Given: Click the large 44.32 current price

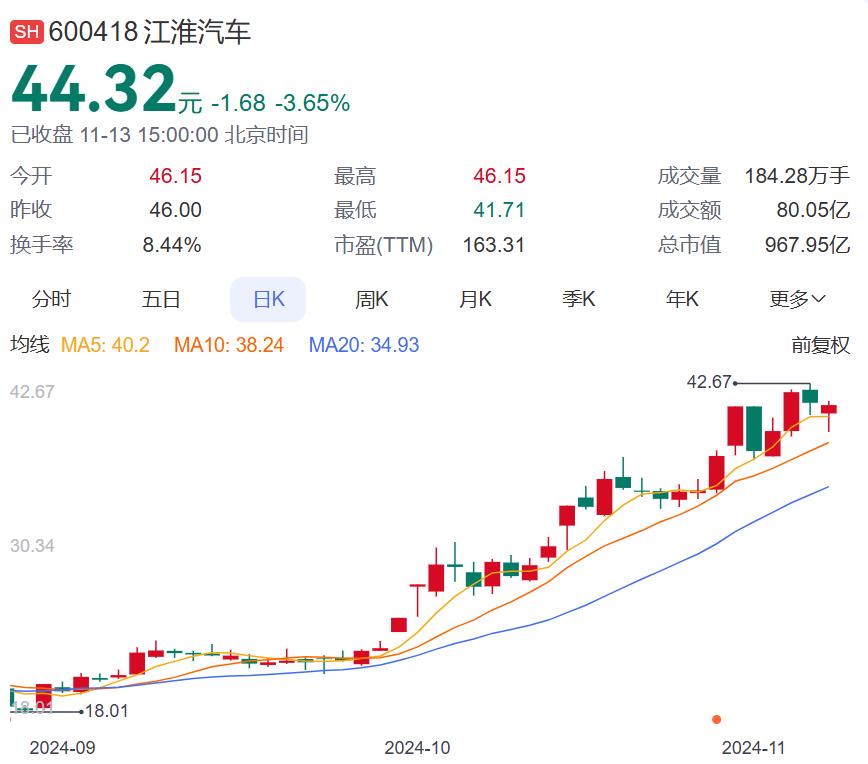Looking at the screenshot, I should click(93, 90).
